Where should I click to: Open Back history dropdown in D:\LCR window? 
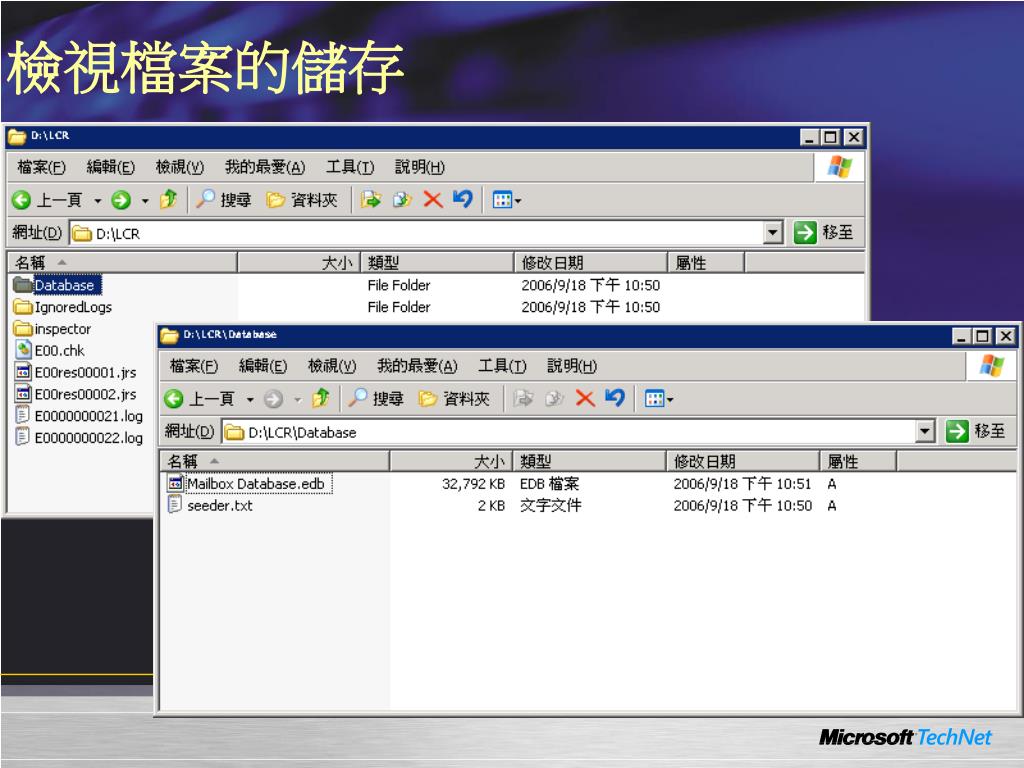tap(97, 200)
